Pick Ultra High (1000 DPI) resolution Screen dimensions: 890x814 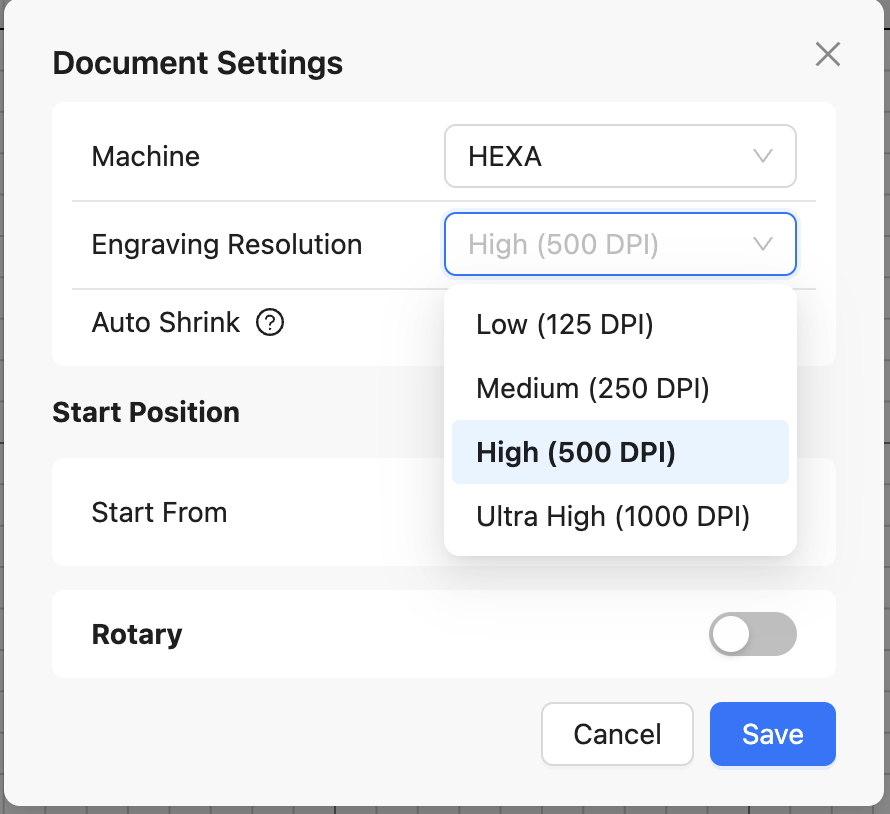coord(620,517)
